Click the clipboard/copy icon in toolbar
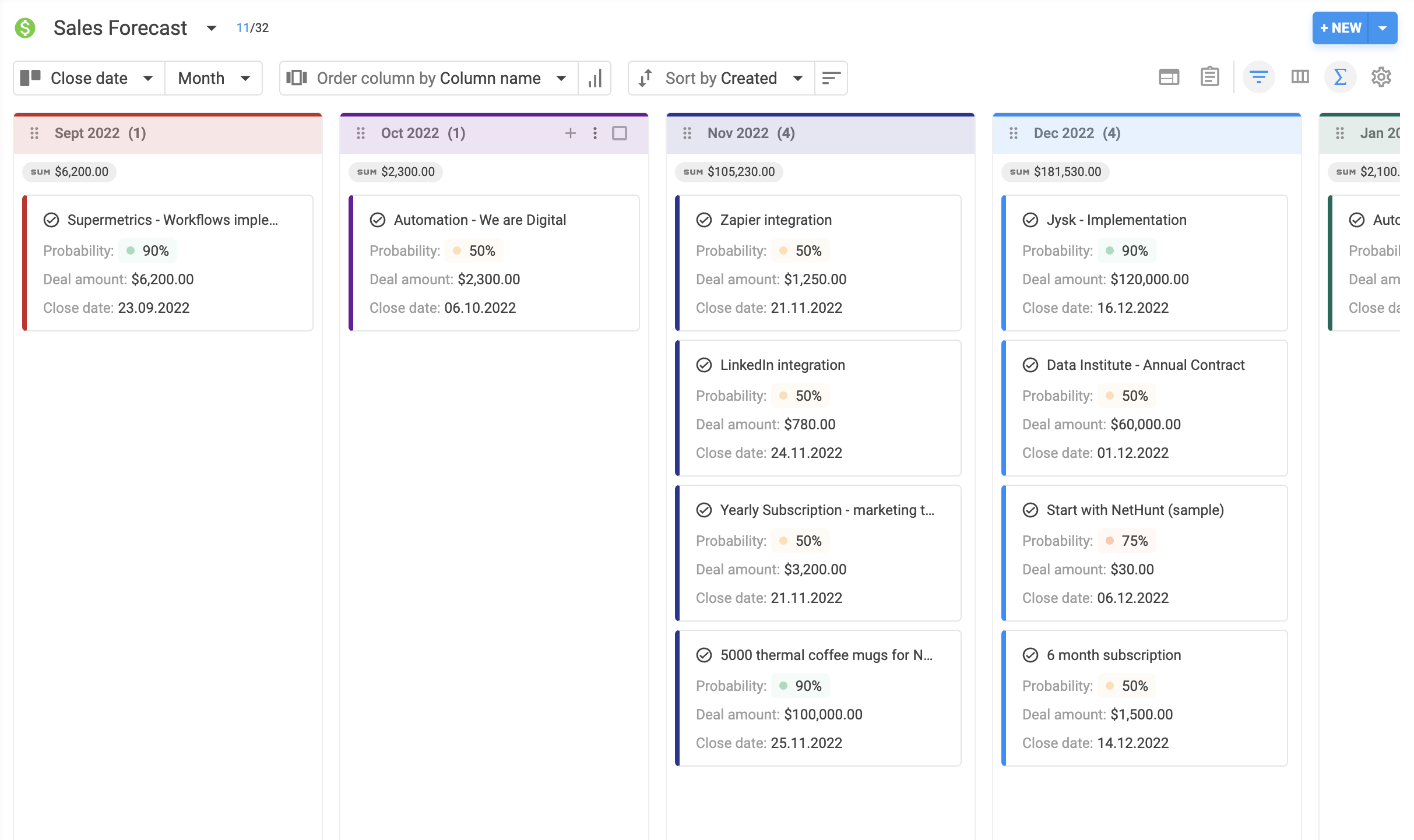Viewport: 1414px width, 840px height. [x=1210, y=77]
